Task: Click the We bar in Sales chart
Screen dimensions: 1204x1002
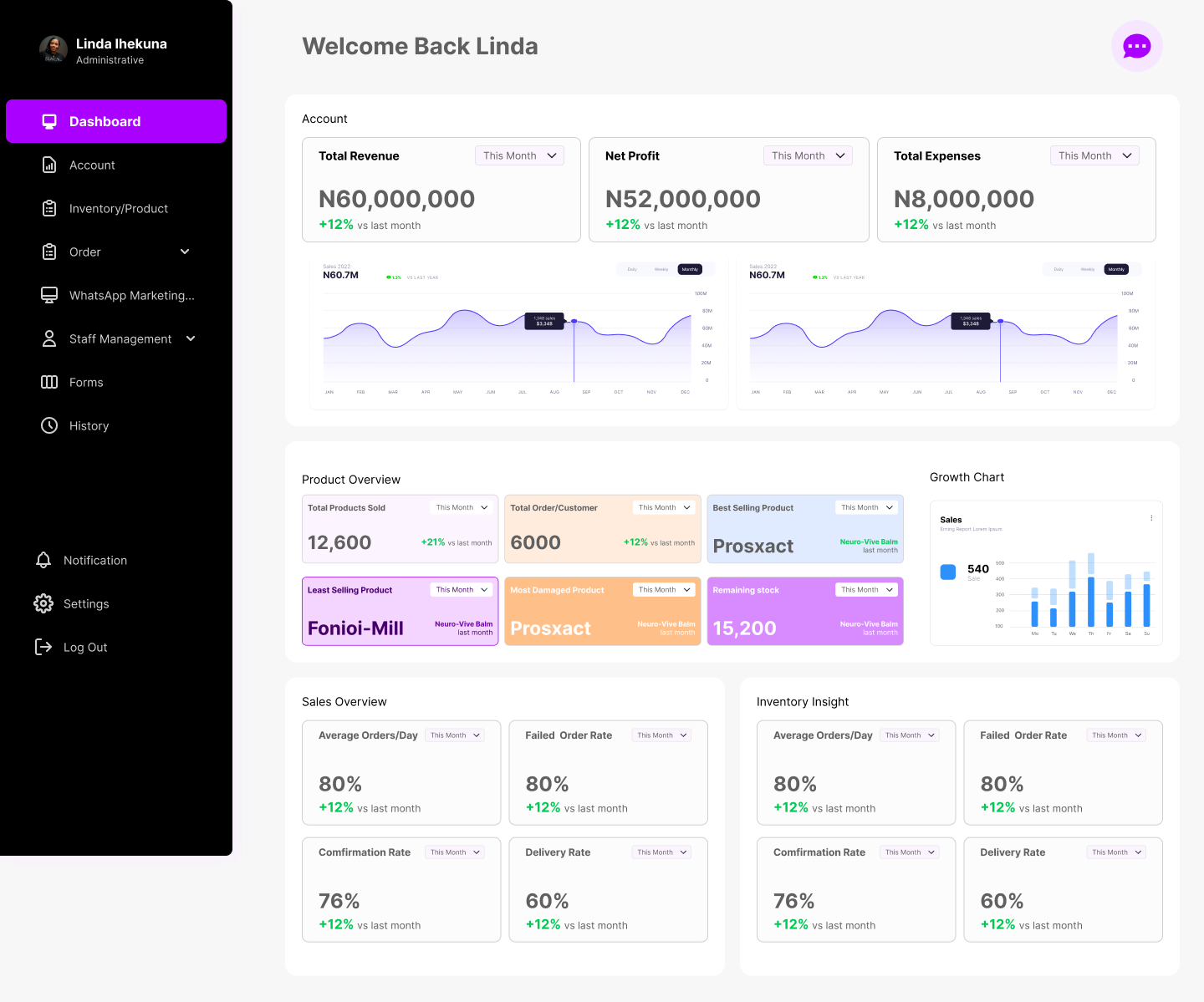Action: pyautogui.click(x=1073, y=594)
